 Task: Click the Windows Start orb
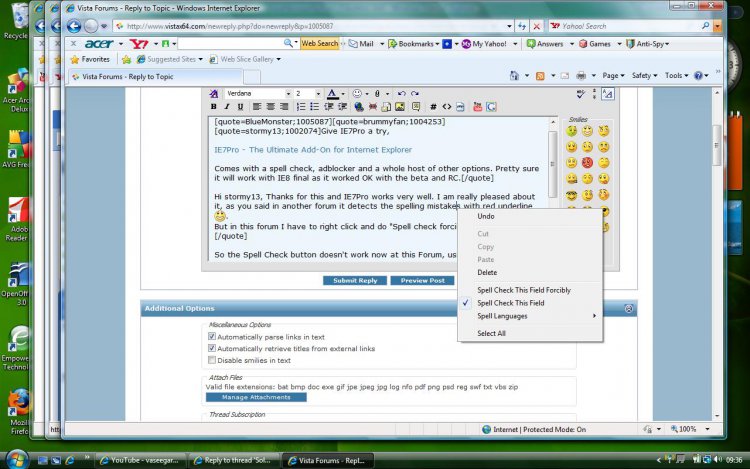pos(17,460)
